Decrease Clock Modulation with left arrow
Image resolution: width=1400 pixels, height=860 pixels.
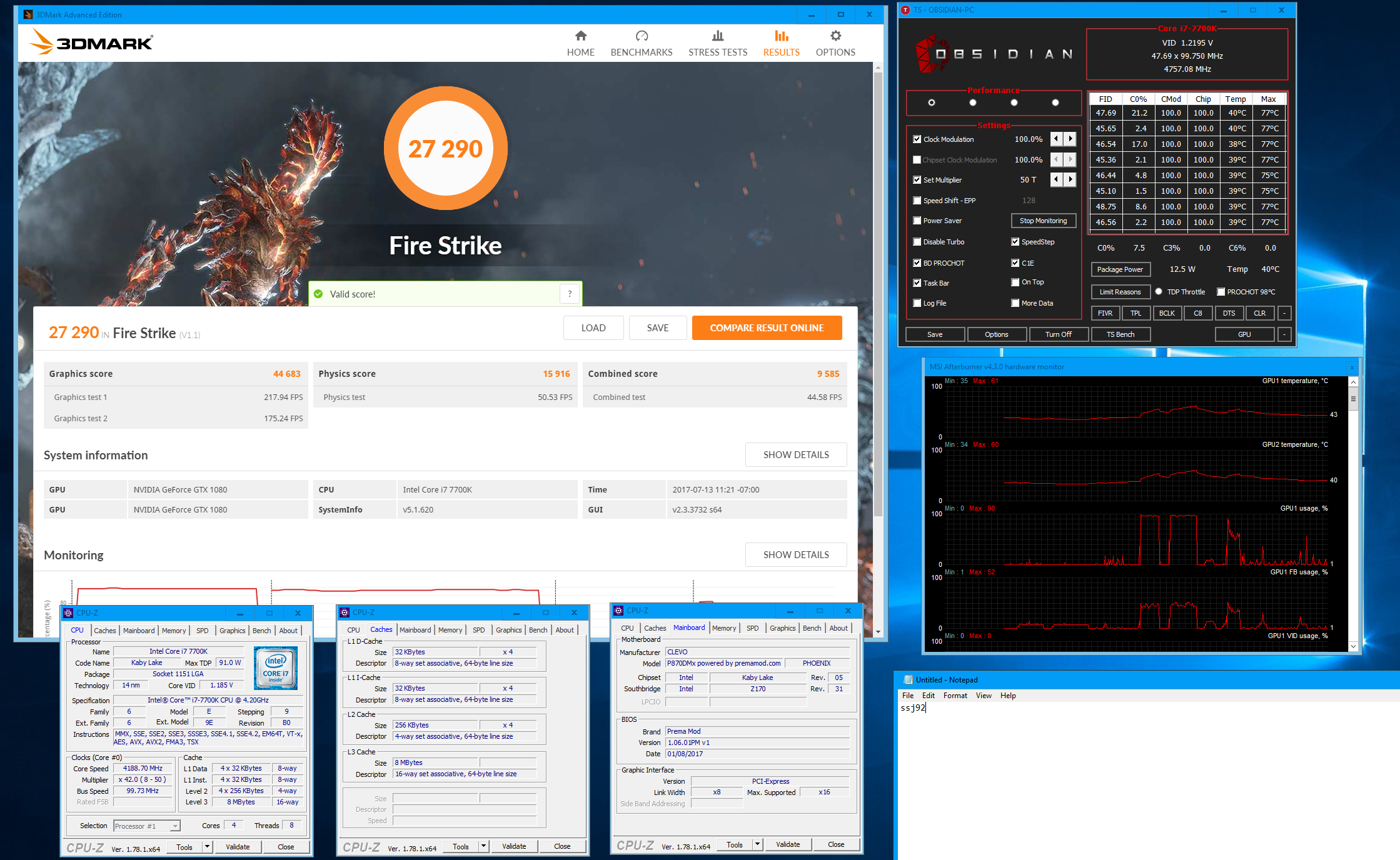(x=1056, y=139)
